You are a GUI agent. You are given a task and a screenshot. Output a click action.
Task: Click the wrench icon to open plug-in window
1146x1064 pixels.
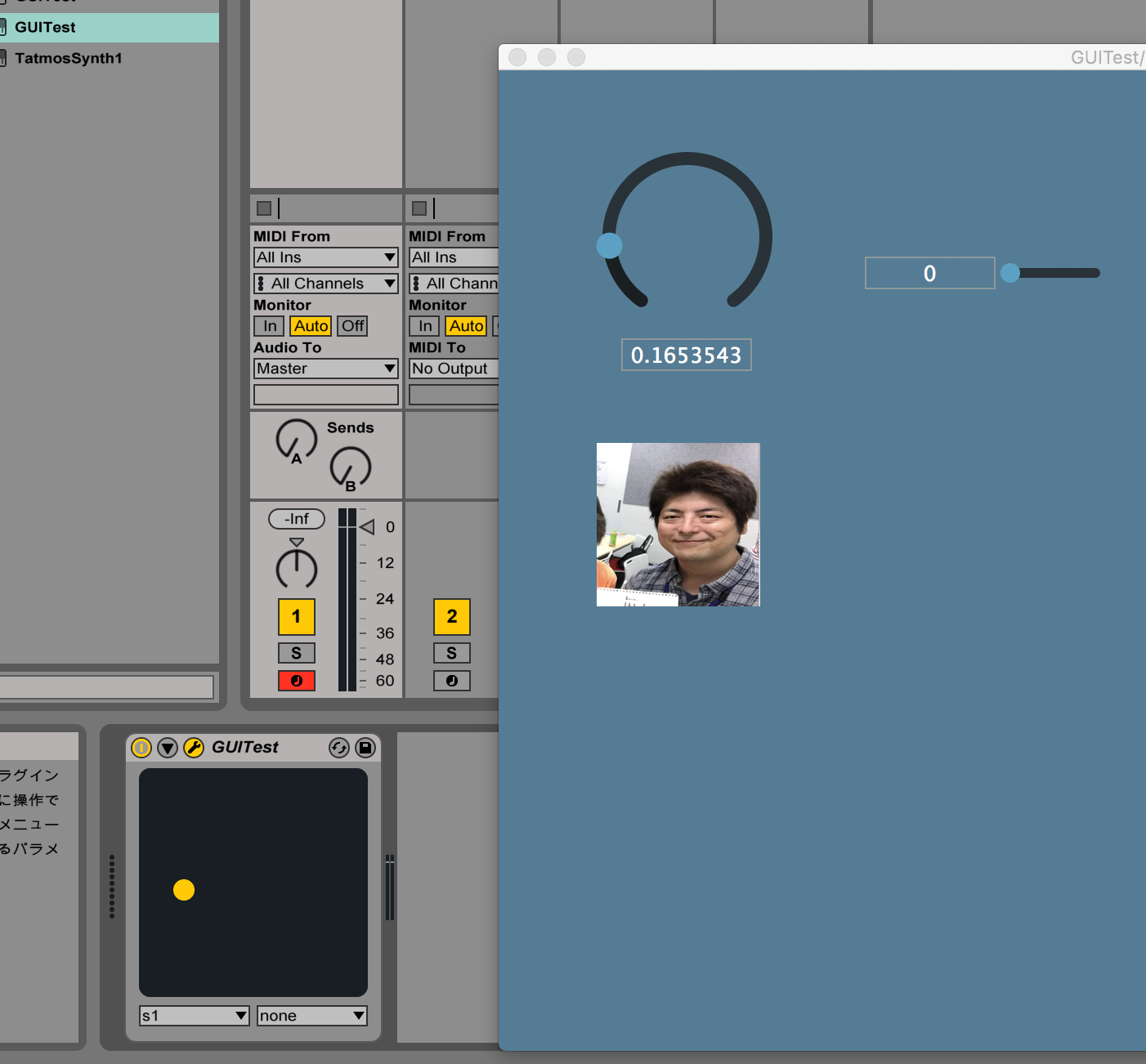tap(194, 748)
